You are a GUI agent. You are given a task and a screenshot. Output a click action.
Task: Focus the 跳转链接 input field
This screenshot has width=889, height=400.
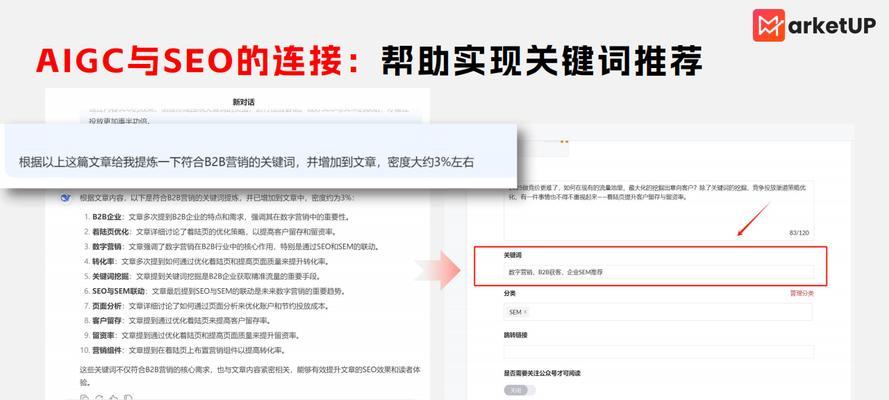tap(658, 352)
